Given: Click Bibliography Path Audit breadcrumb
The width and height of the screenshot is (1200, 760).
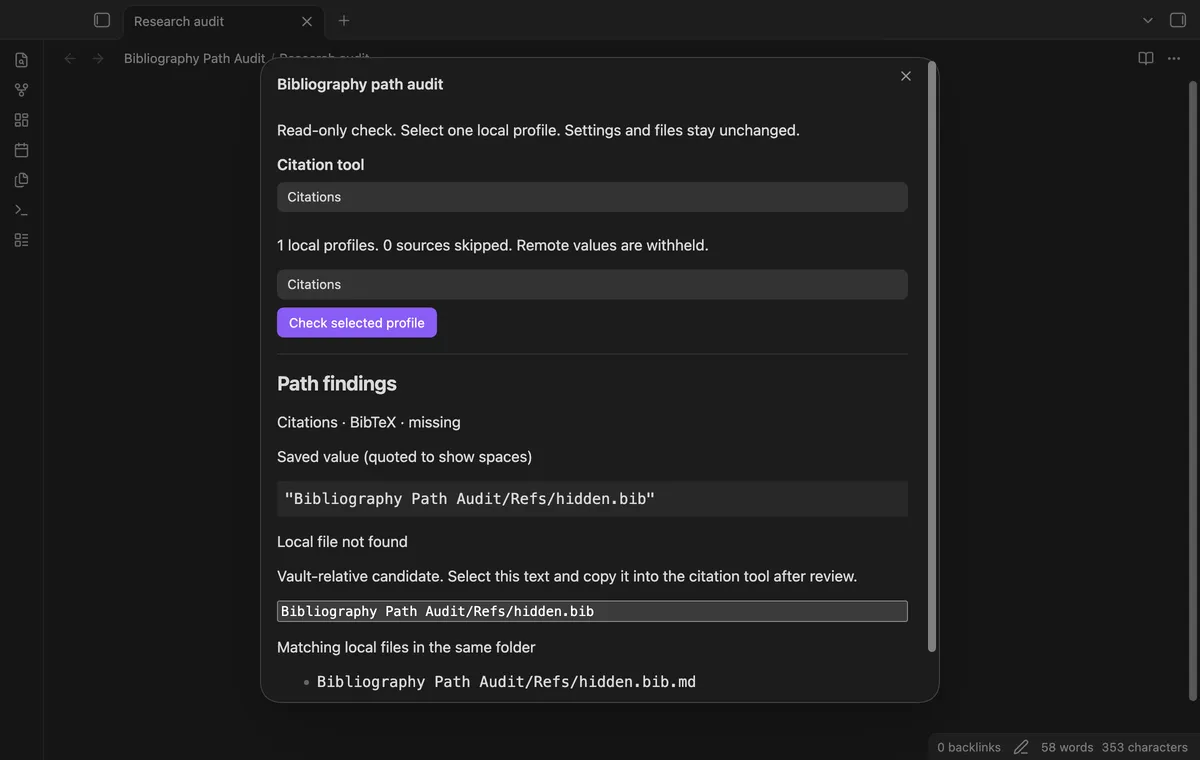Looking at the screenshot, I should 194,59.
